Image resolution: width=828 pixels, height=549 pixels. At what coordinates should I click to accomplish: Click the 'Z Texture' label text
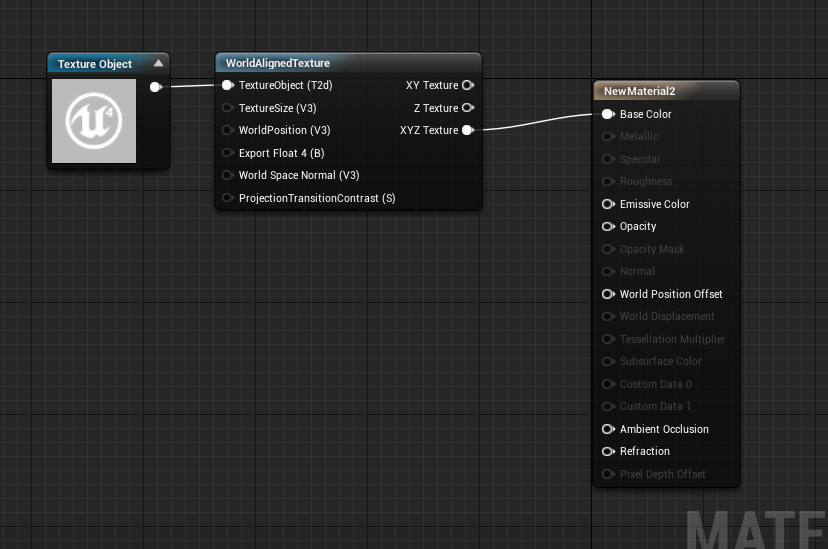(436, 108)
